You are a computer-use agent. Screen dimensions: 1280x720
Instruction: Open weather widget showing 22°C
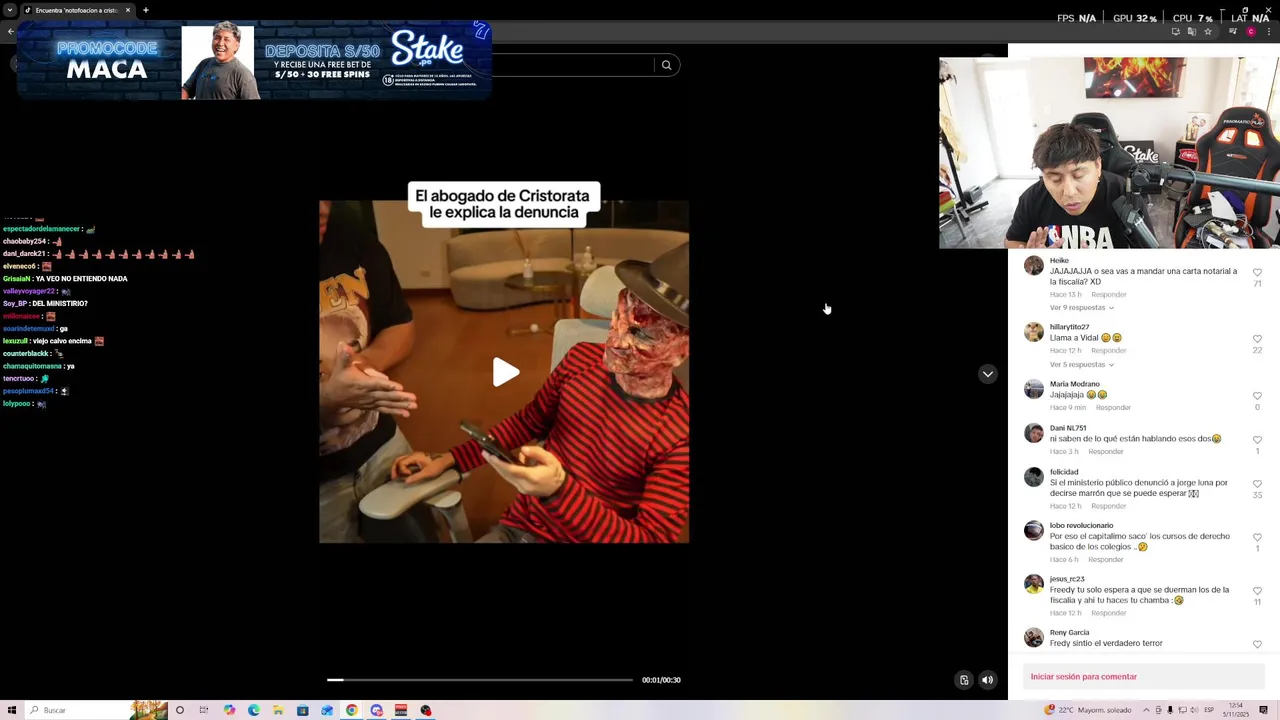pos(1089,710)
